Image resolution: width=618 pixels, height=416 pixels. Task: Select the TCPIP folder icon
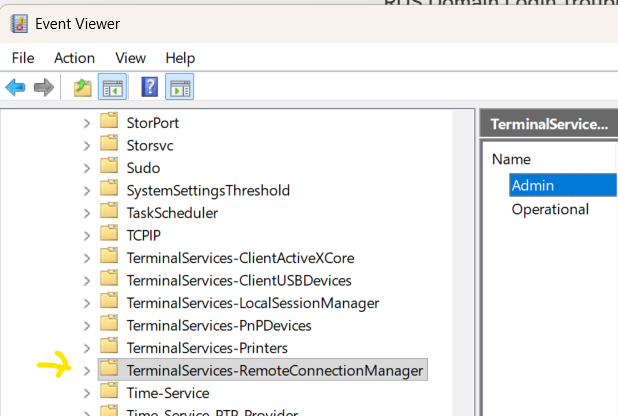(109, 233)
